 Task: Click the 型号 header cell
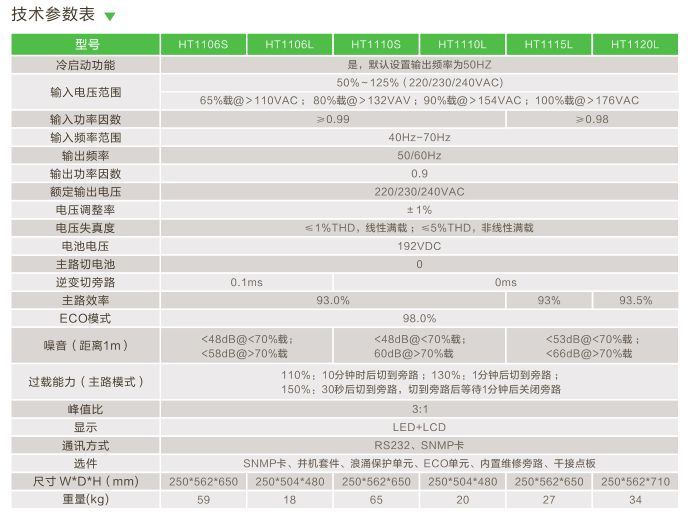[x=86, y=45]
